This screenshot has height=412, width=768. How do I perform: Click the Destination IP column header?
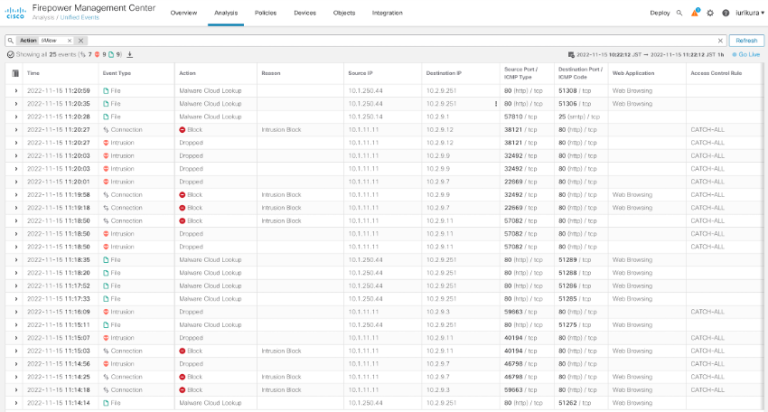coord(444,73)
